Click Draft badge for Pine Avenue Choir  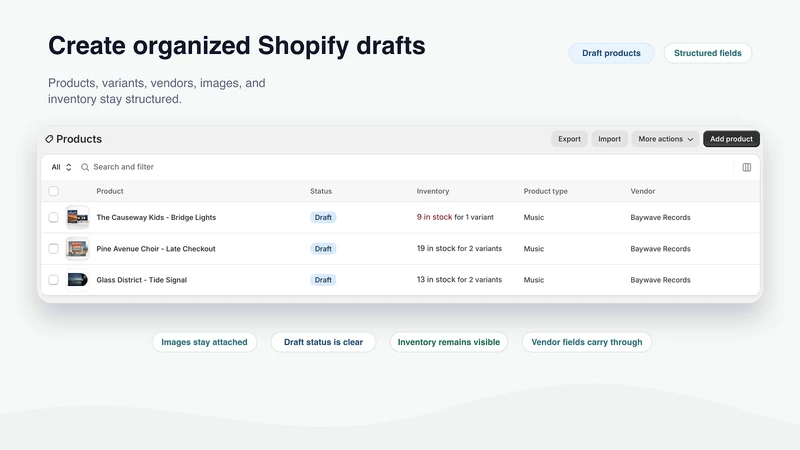pos(323,248)
